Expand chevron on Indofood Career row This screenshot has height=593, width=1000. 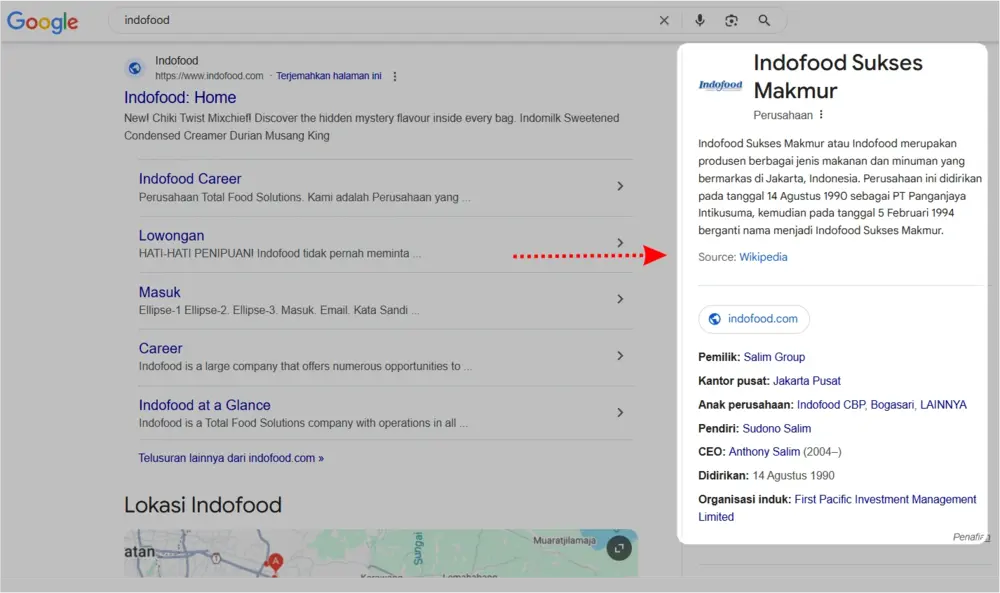click(620, 186)
